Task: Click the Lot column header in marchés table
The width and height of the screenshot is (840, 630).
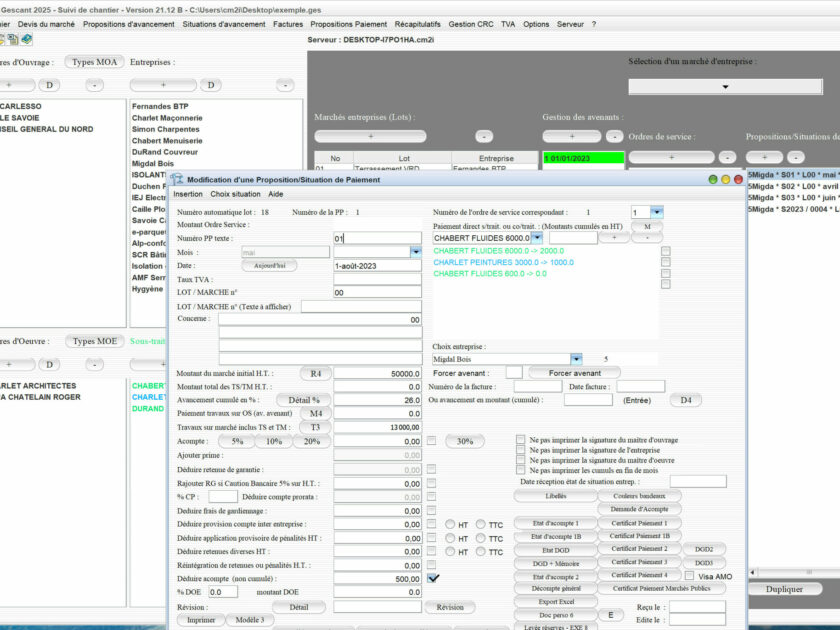Action: [x=404, y=158]
